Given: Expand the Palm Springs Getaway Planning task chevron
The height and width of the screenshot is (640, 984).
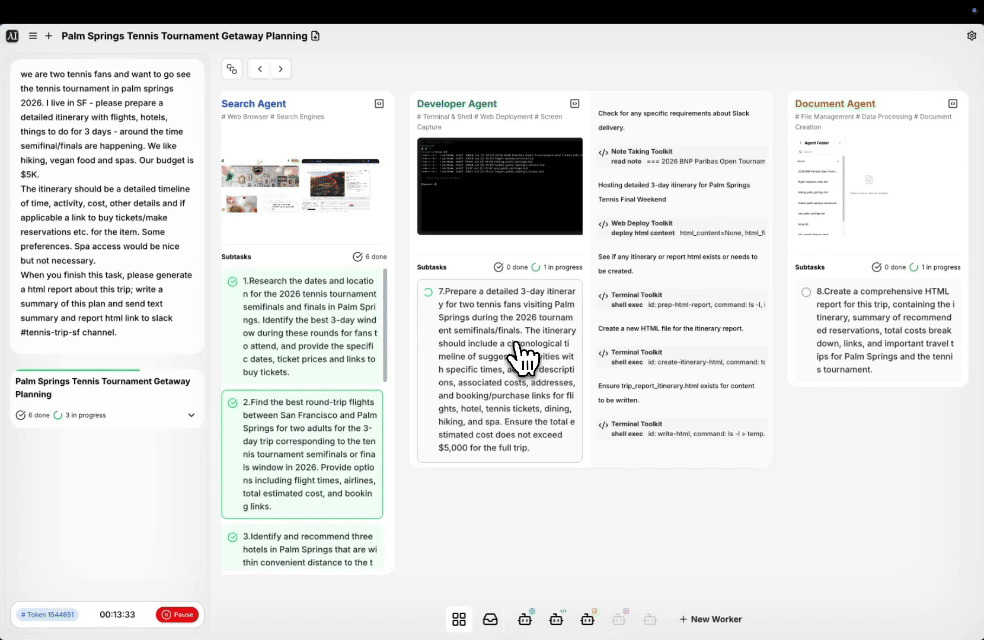Looking at the screenshot, I should pos(191,415).
